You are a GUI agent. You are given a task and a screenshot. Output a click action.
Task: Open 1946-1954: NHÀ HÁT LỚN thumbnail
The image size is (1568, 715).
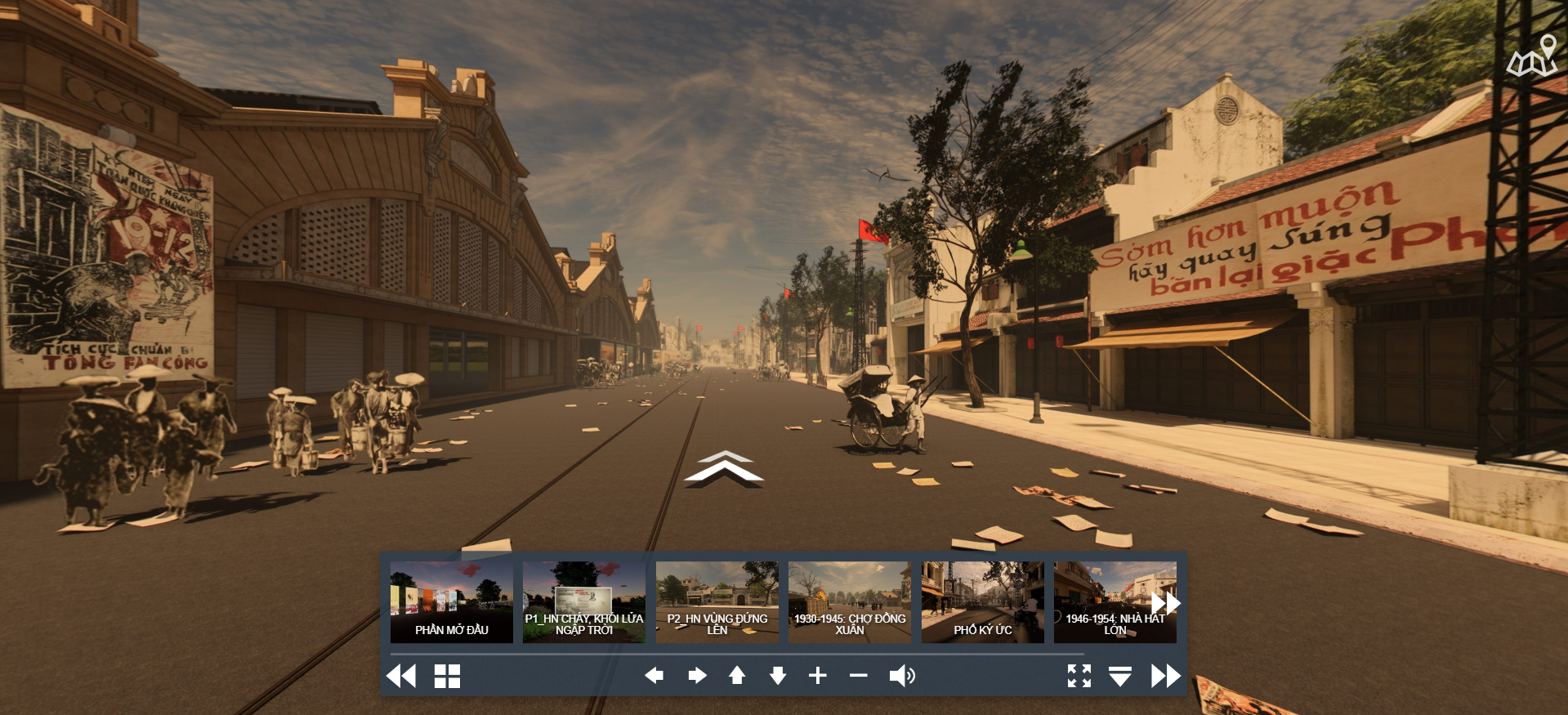click(1115, 602)
